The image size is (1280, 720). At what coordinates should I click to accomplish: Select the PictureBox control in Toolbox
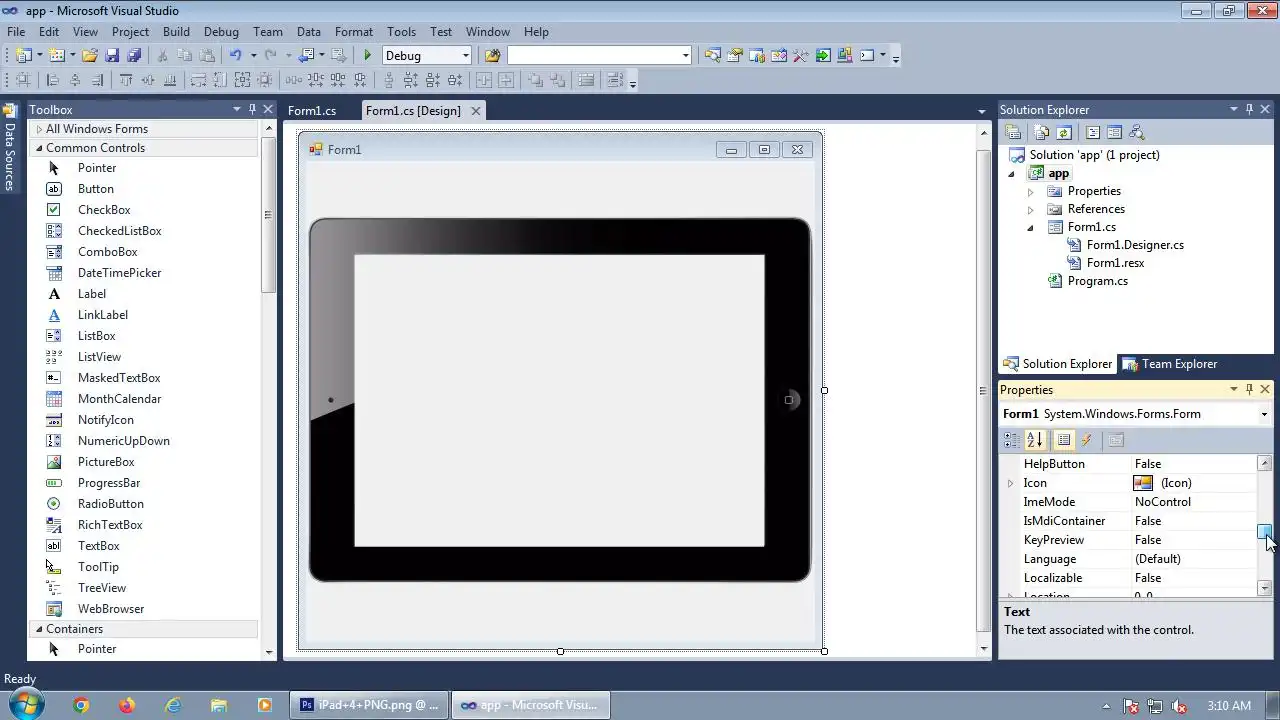click(106, 462)
